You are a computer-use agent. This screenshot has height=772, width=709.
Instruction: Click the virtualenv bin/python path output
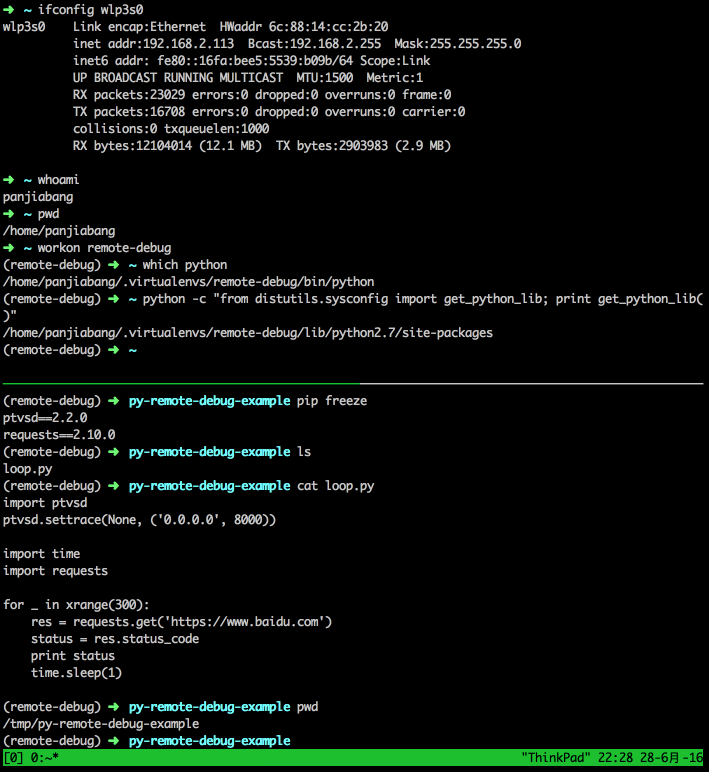189,282
